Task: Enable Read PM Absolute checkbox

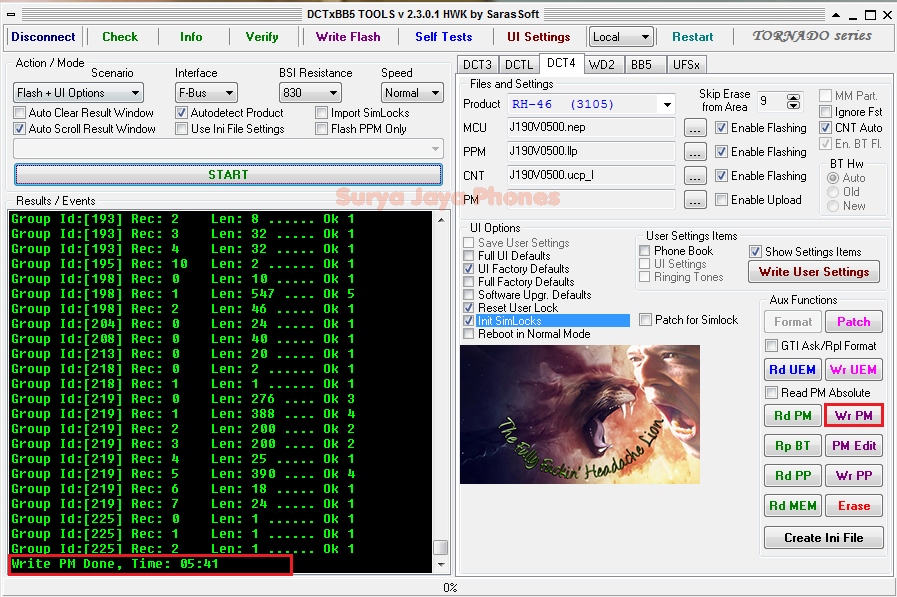Action: coord(771,392)
